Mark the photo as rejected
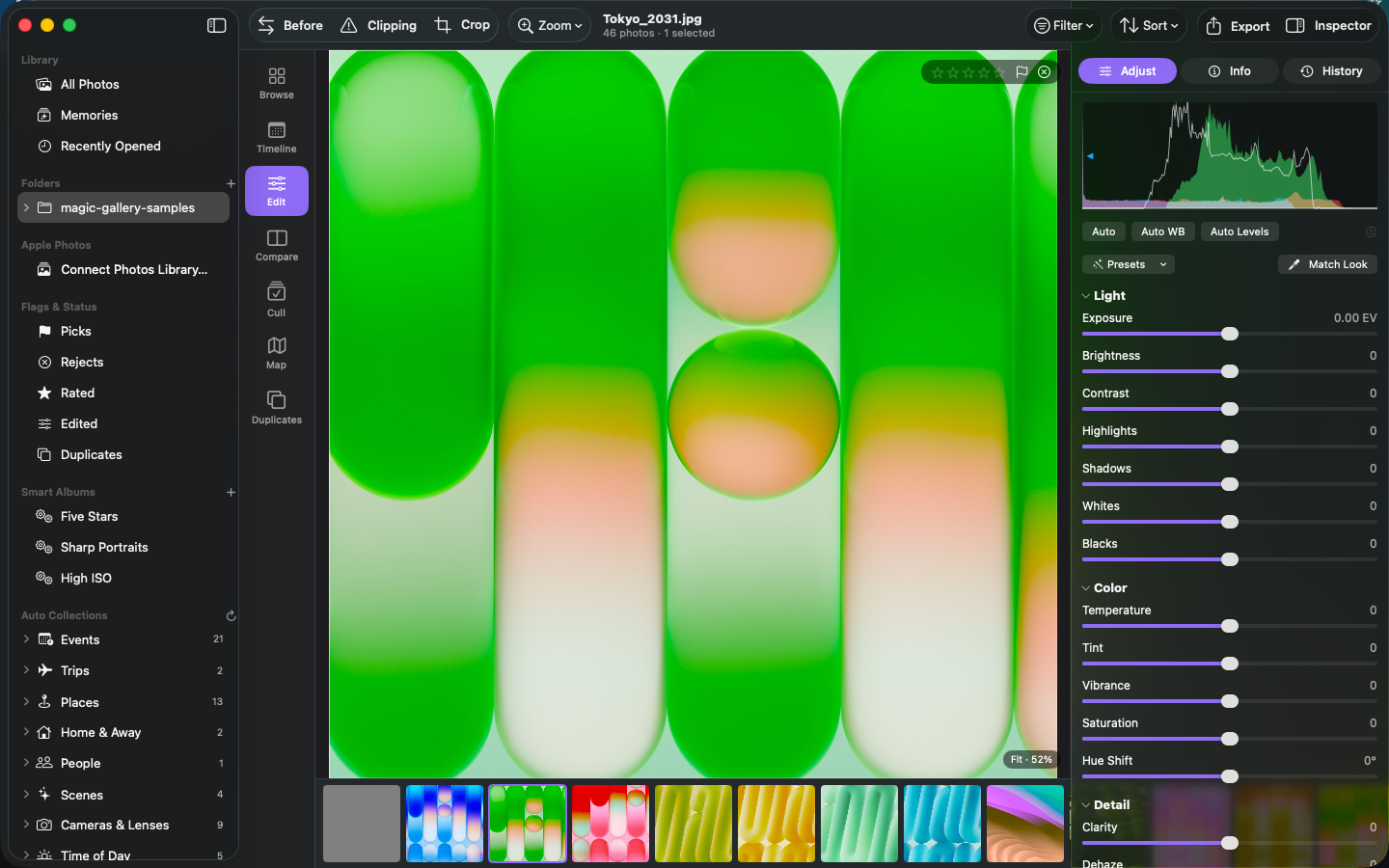This screenshot has width=1389, height=868. [1044, 72]
